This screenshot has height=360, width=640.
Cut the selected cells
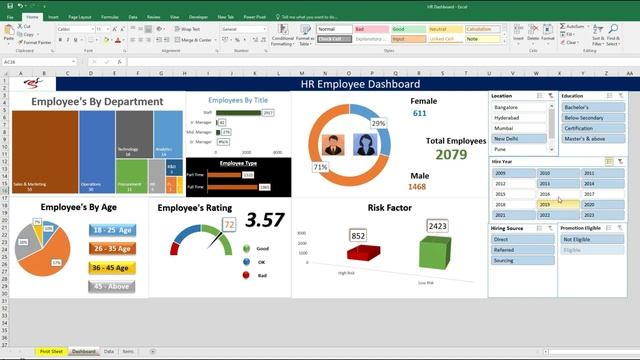24,26
